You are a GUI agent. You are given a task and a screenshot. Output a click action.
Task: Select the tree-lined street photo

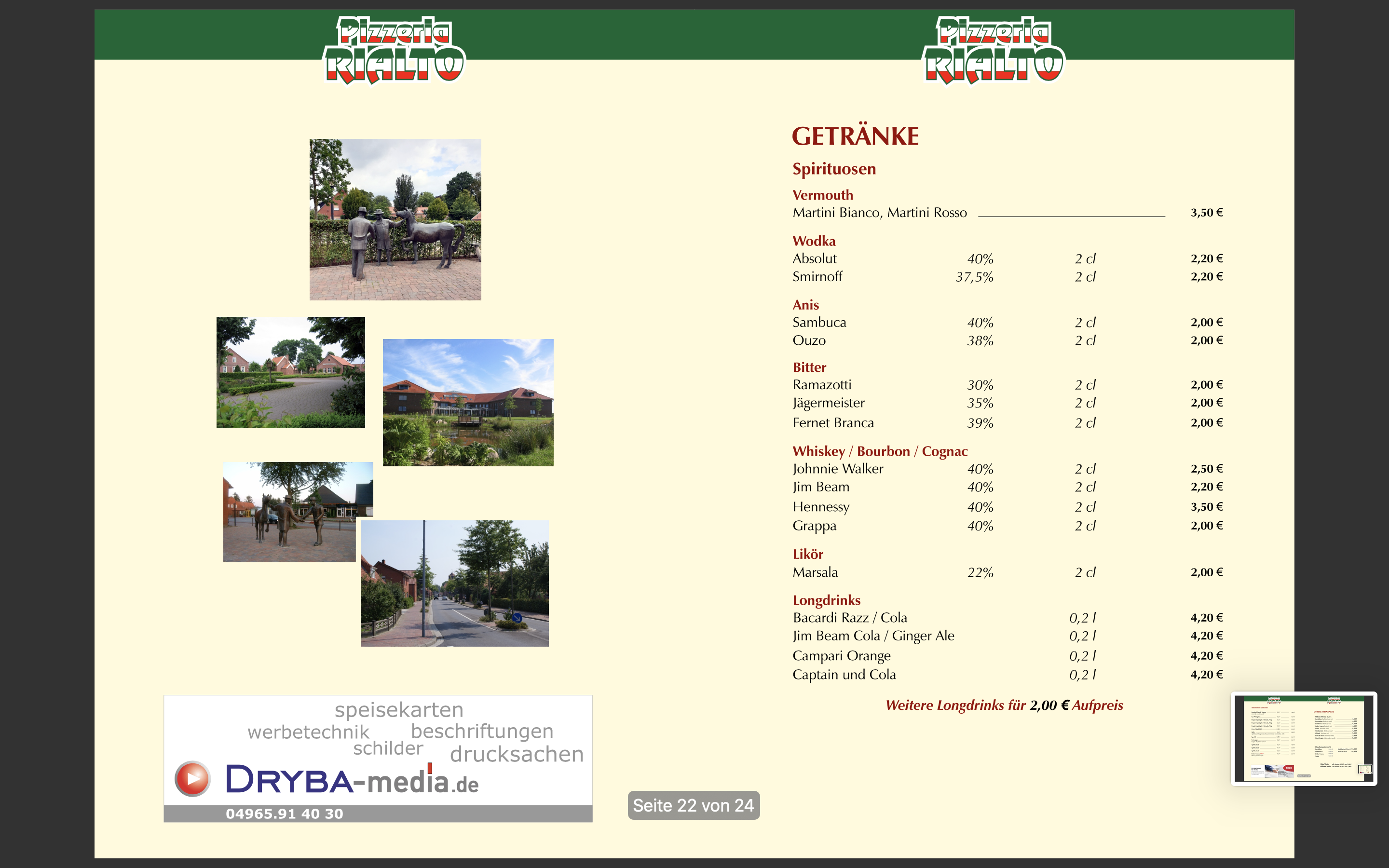[454, 583]
